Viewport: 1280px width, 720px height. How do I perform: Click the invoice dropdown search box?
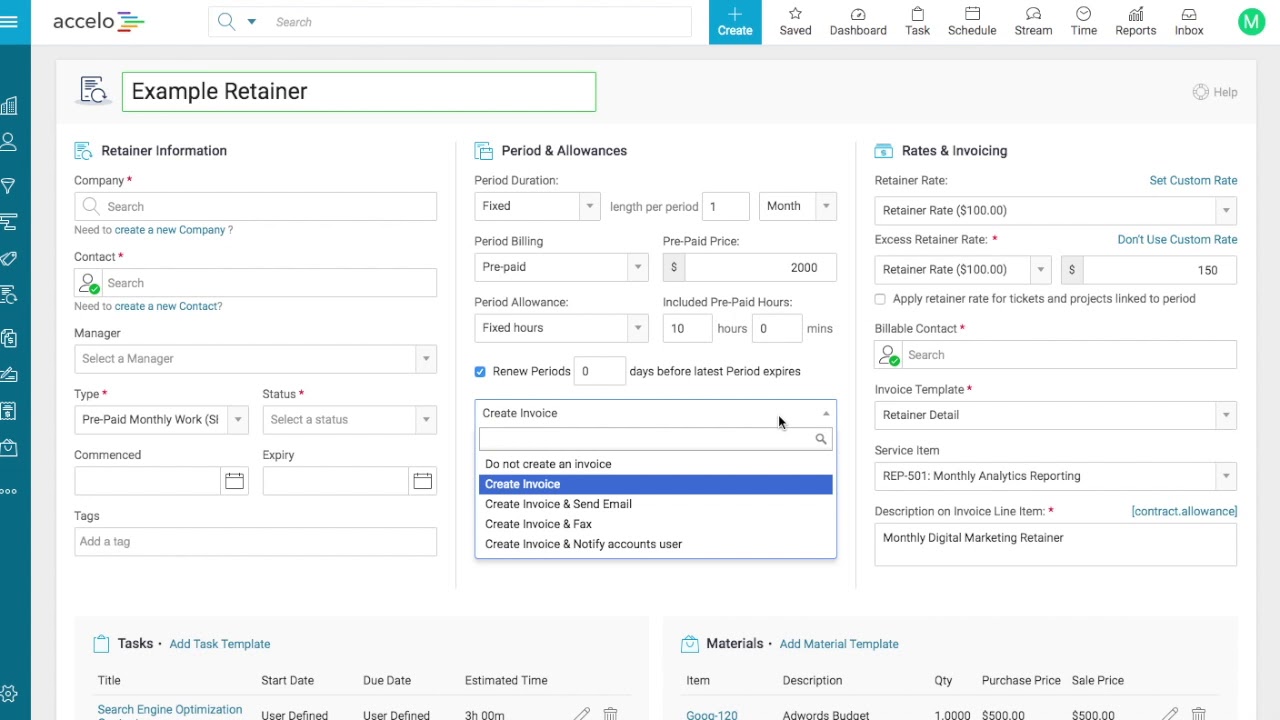(x=655, y=439)
